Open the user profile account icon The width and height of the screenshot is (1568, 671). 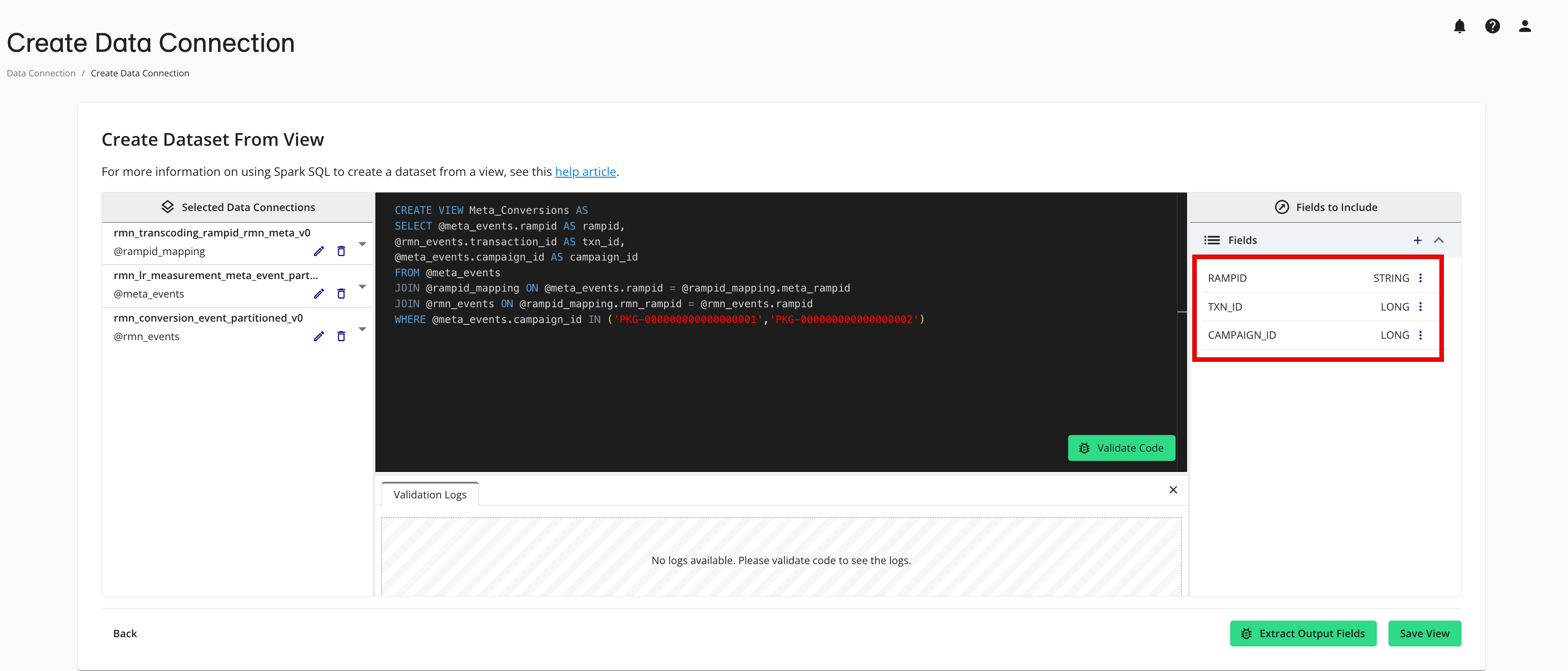click(x=1525, y=25)
